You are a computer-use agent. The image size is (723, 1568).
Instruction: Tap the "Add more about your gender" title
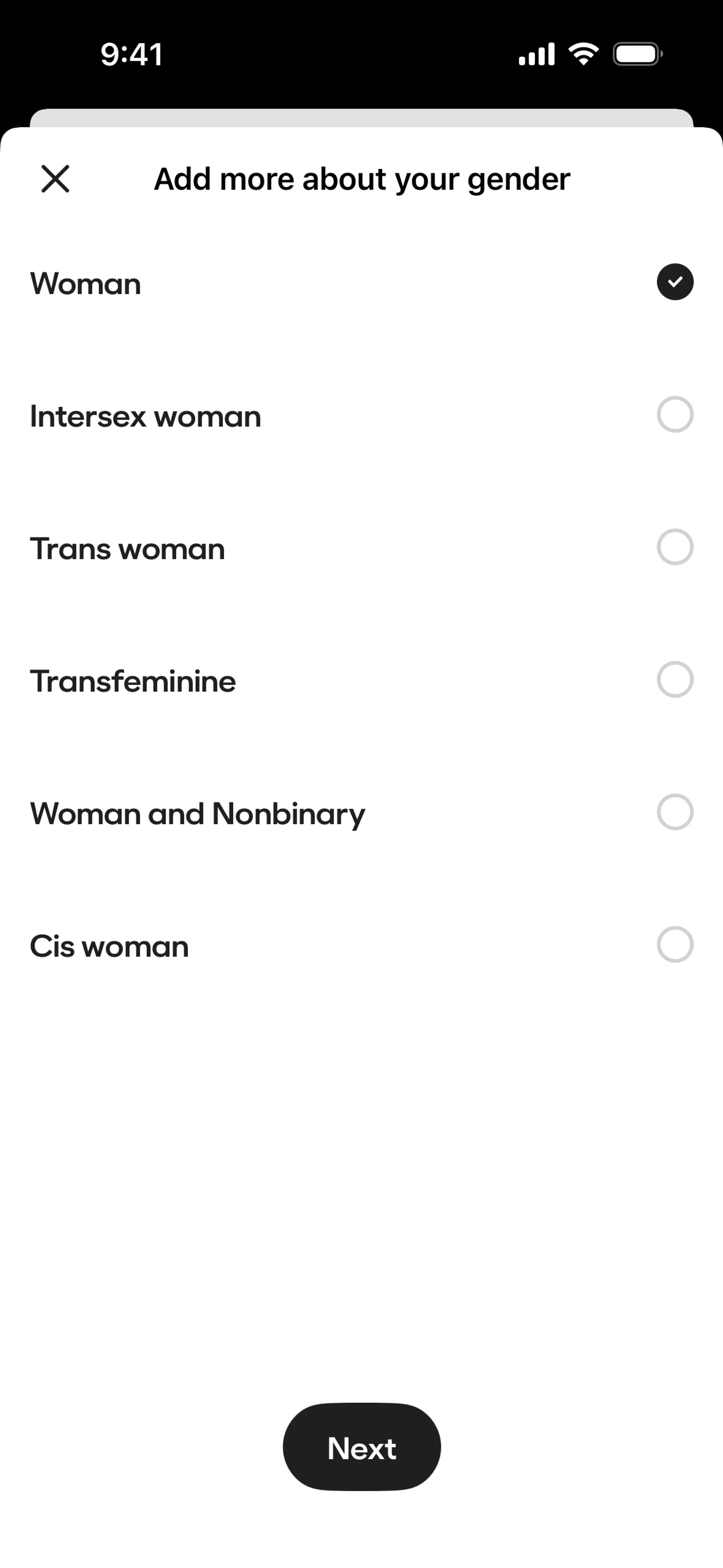point(362,179)
